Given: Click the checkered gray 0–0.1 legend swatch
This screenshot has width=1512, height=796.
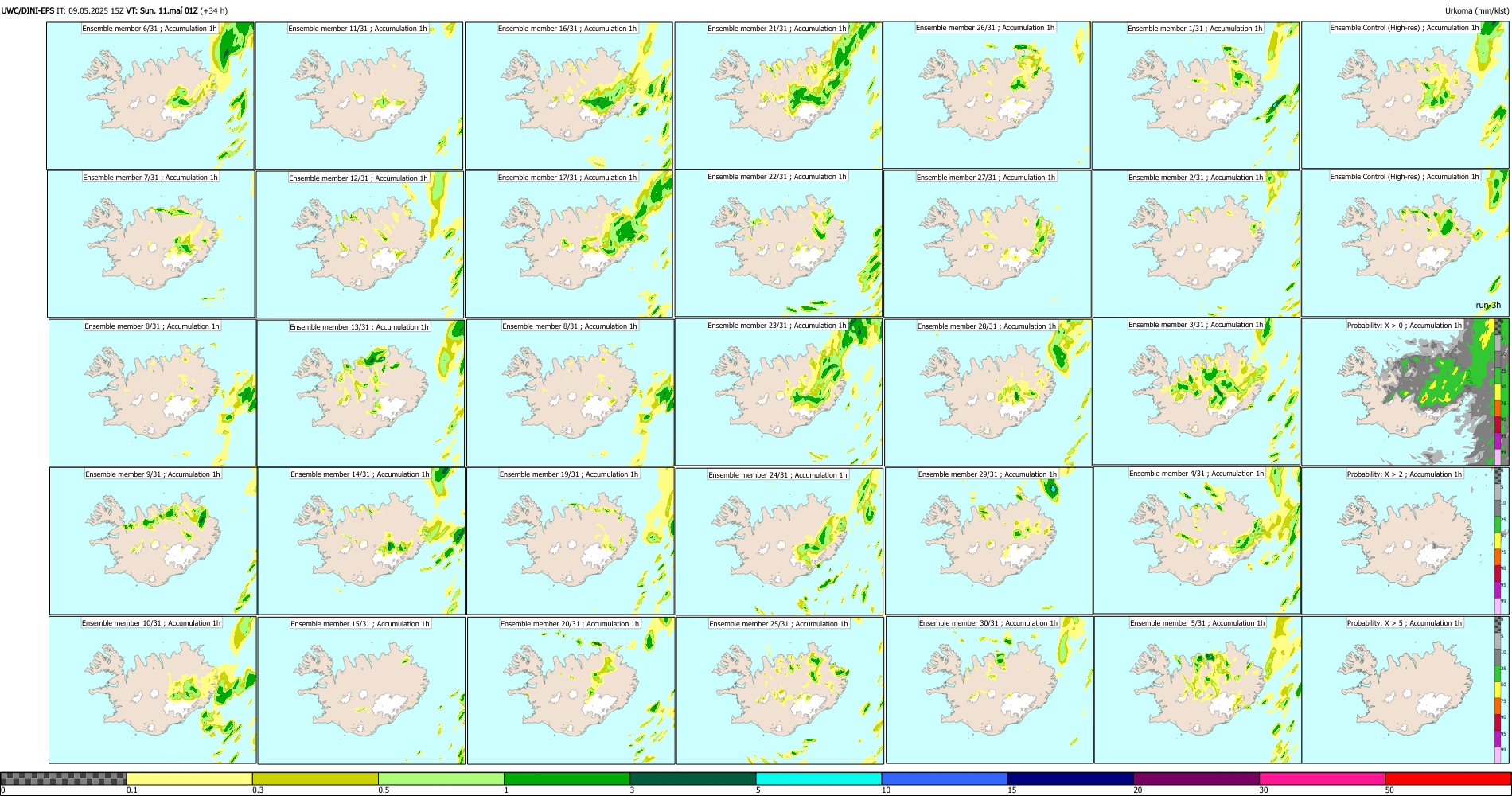Looking at the screenshot, I should (x=64, y=778).
